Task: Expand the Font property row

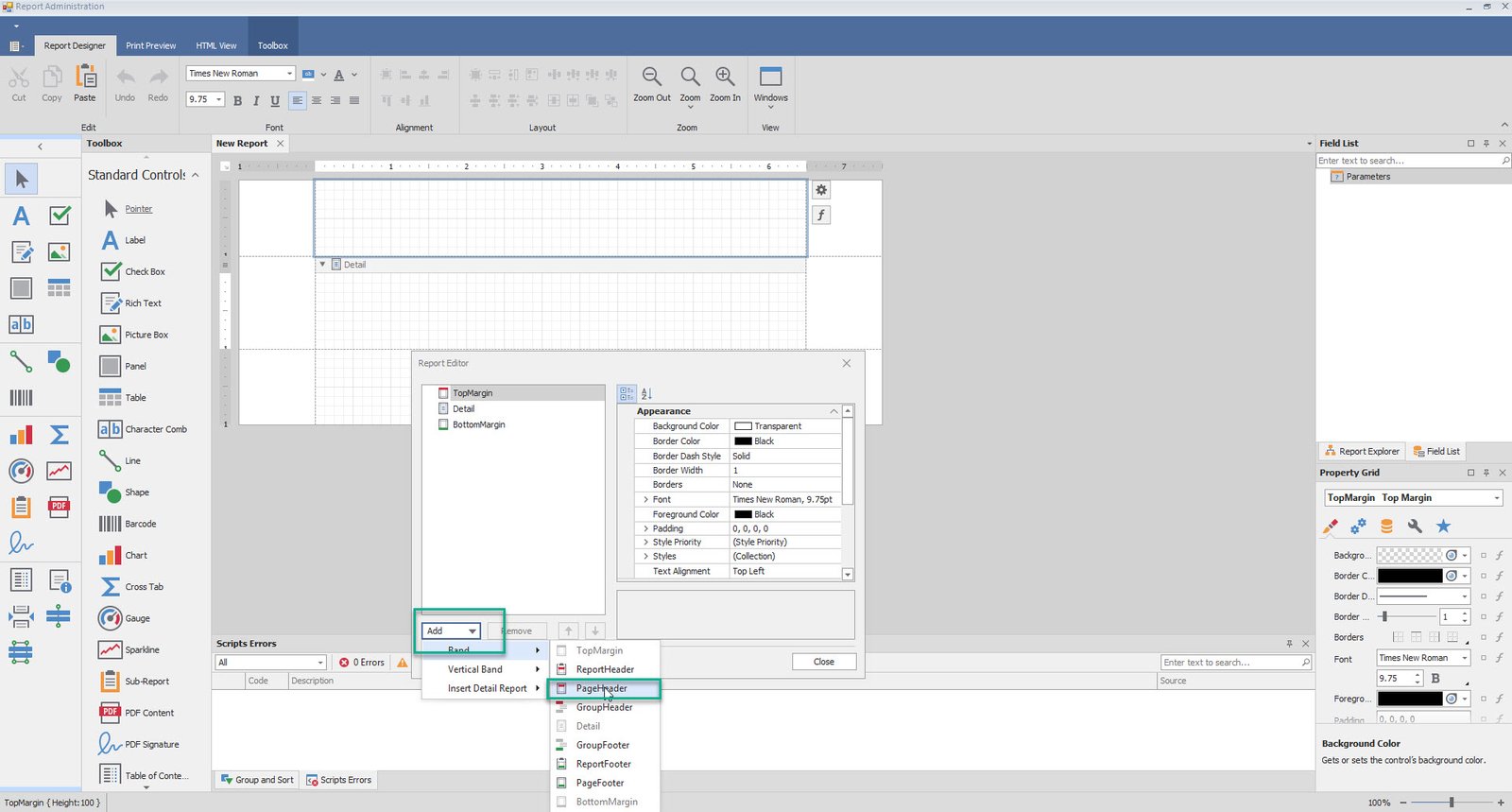Action: (x=645, y=499)
